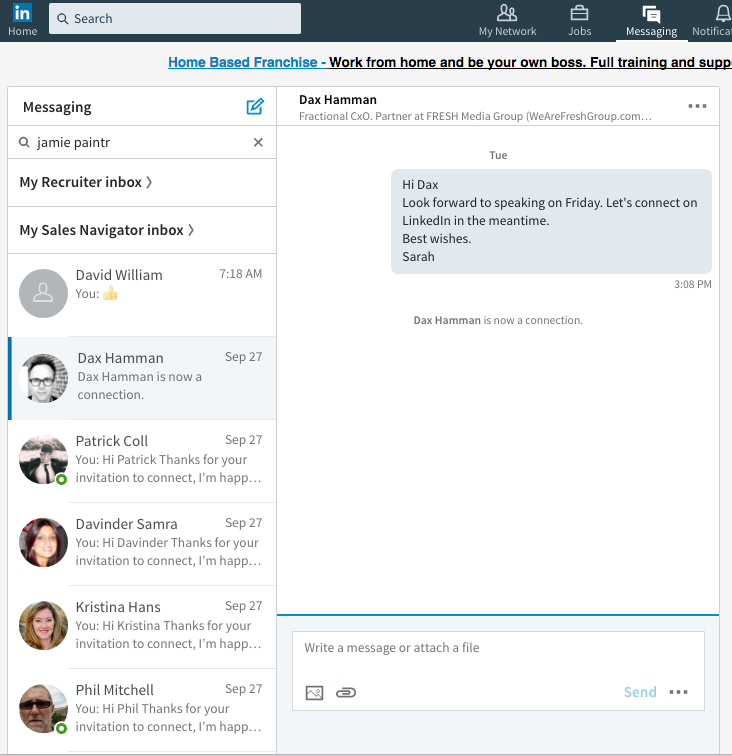Image resolution: width=732 pixels, height=756 pixels.
Task: Click the LinkedIn Home logo icon
Action: (x=21, y=14)
